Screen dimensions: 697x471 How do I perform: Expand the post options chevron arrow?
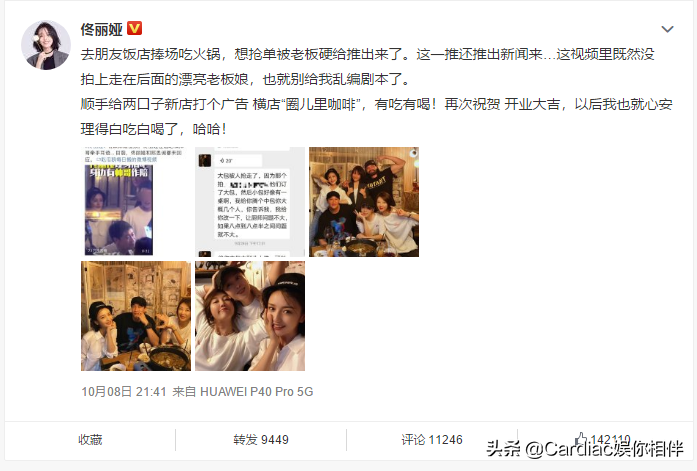[x=667, y=29]
